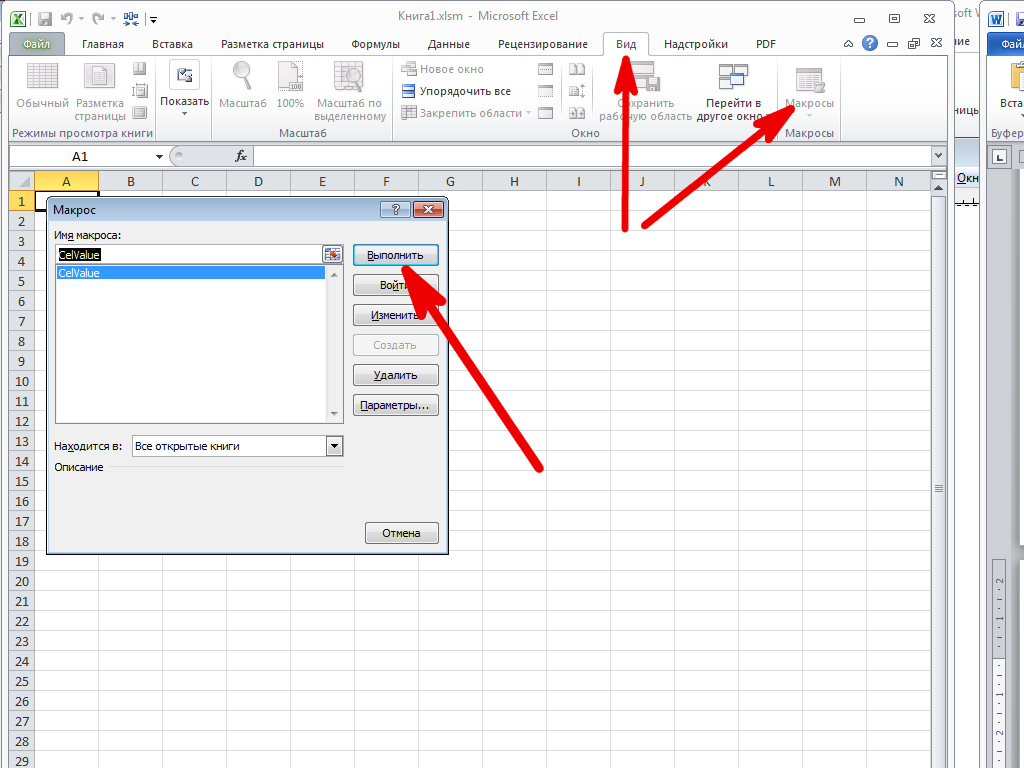Click the Войти button in Макрос dialog

[396, 285]
